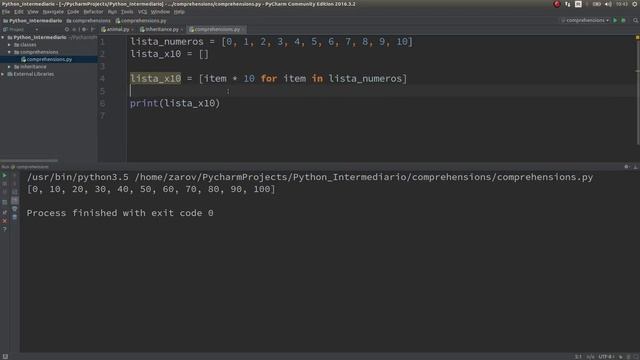The height and width of the screenshot is (360, 640).
Task: Click 'Process finished with exit code 0' text
Action: pos(120,213)
